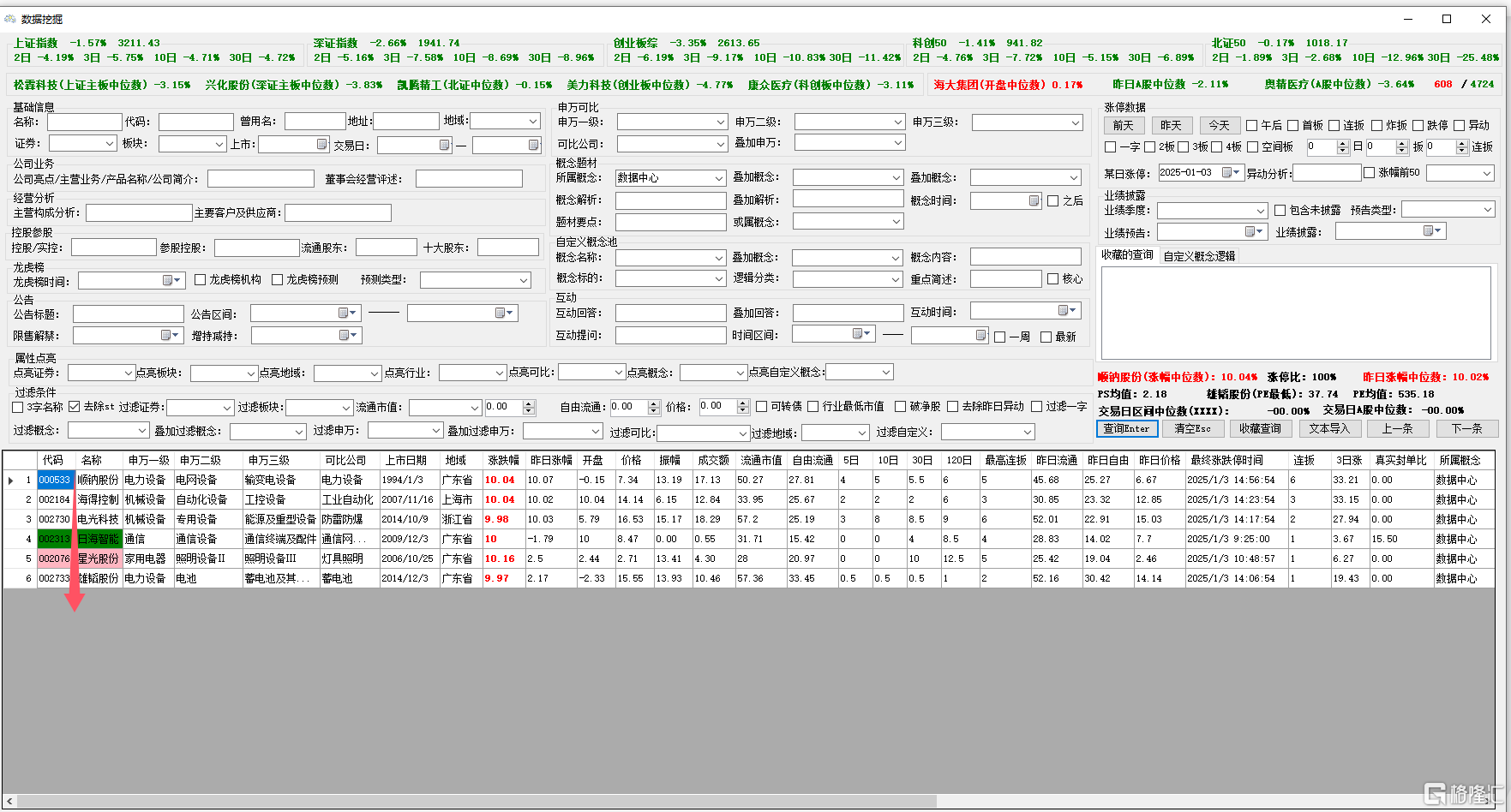Image resolution: width=1511 pixels, height=812 pixels.
Task: Click the 昨天 button in 涨停数据
Action: 1171,125
